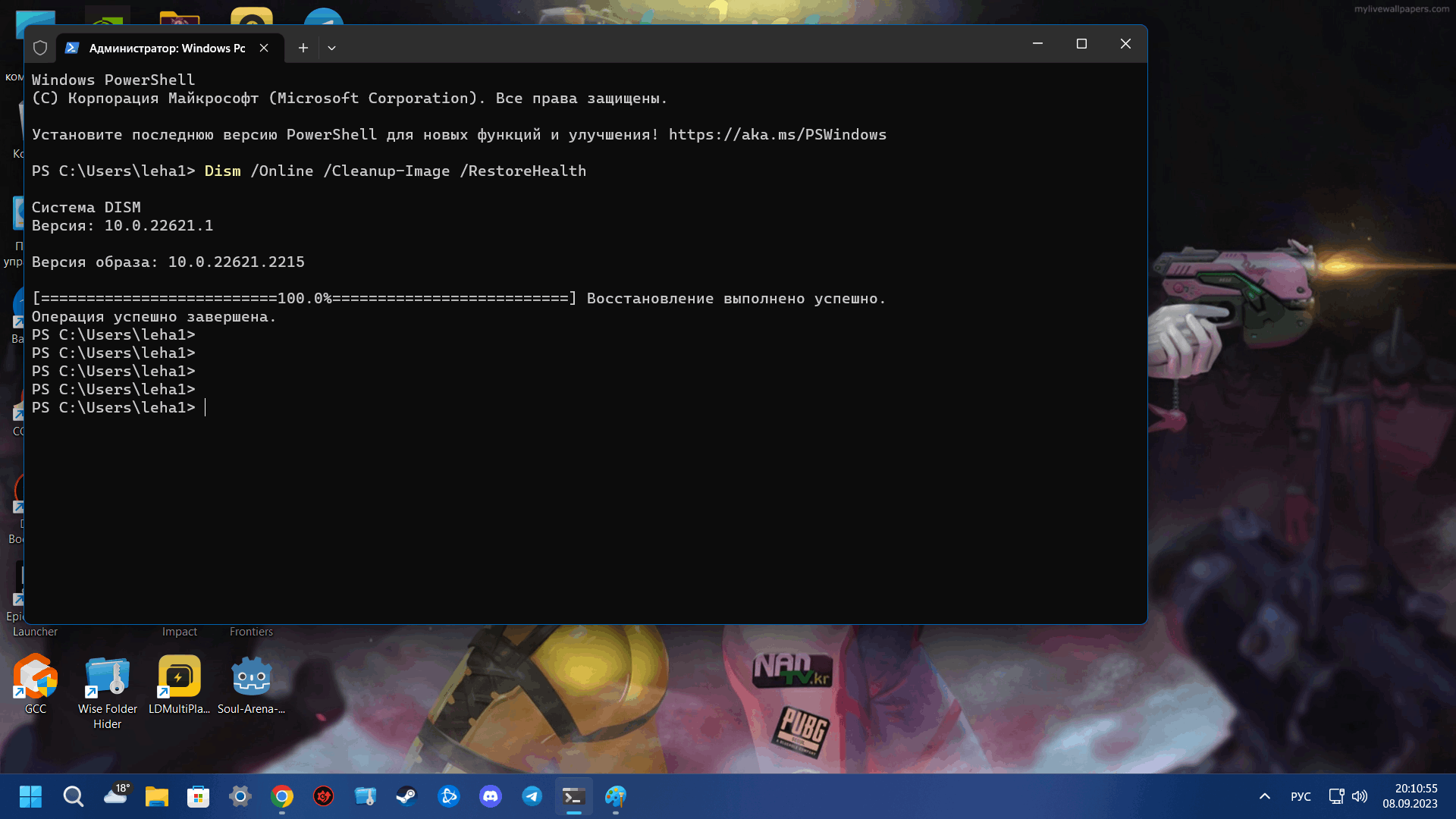Click the shield admin icon in the terminal title bar

tap(40, 48)
